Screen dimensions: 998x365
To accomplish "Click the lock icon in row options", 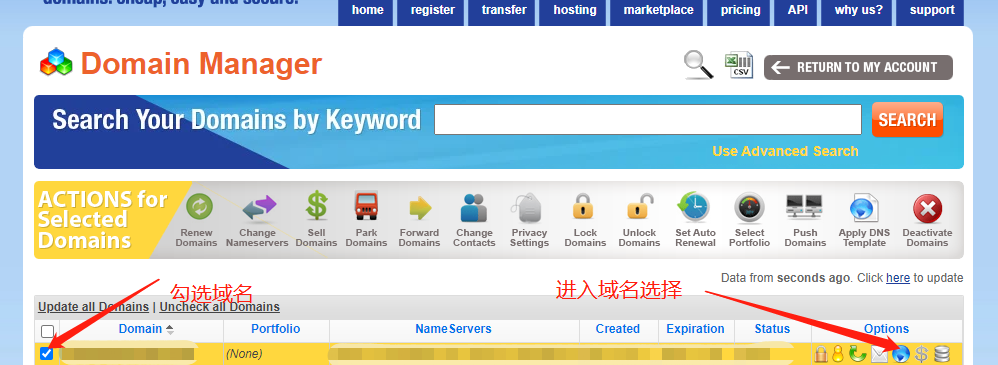I will click(x=820, y=354).
